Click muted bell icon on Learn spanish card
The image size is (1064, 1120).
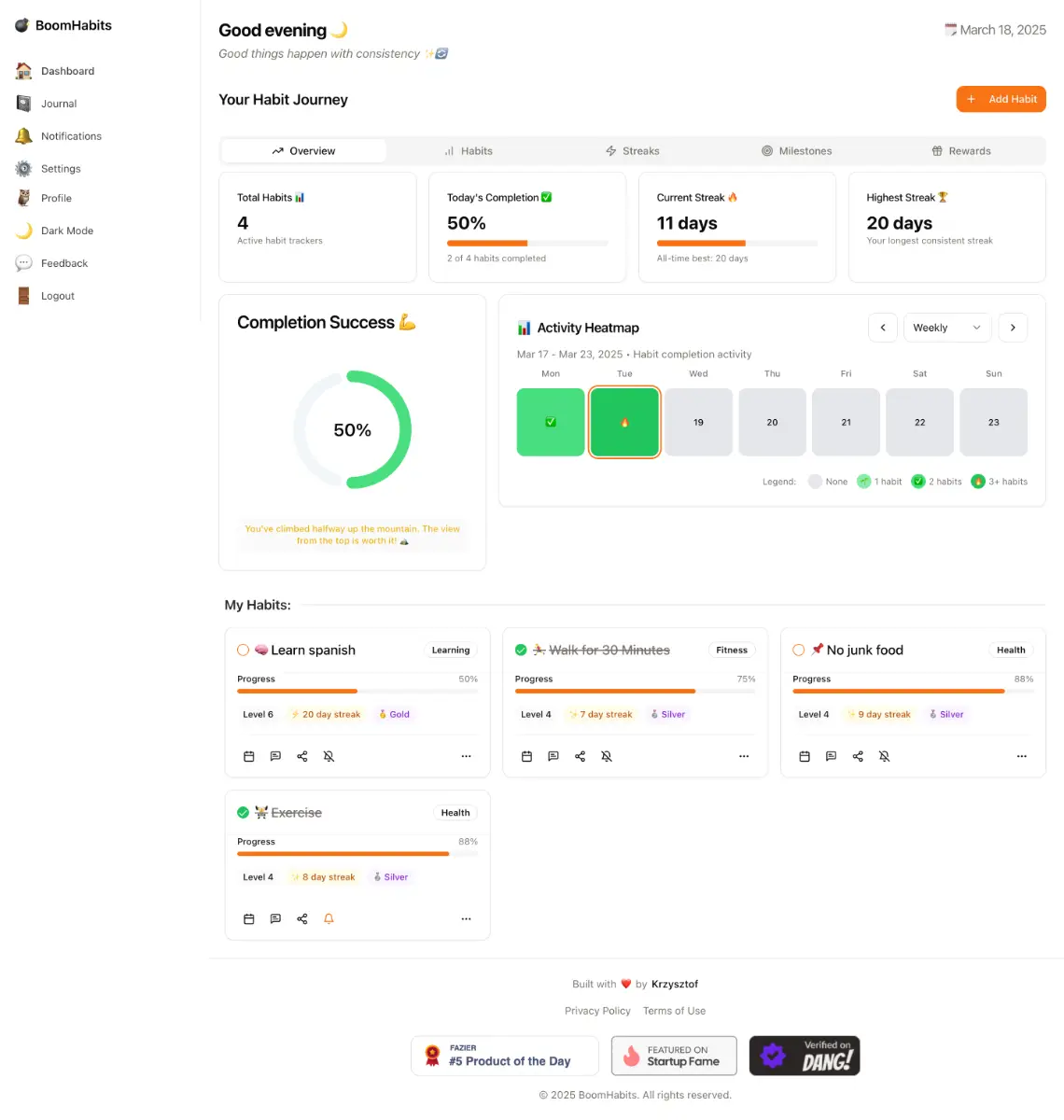[329, 756]
